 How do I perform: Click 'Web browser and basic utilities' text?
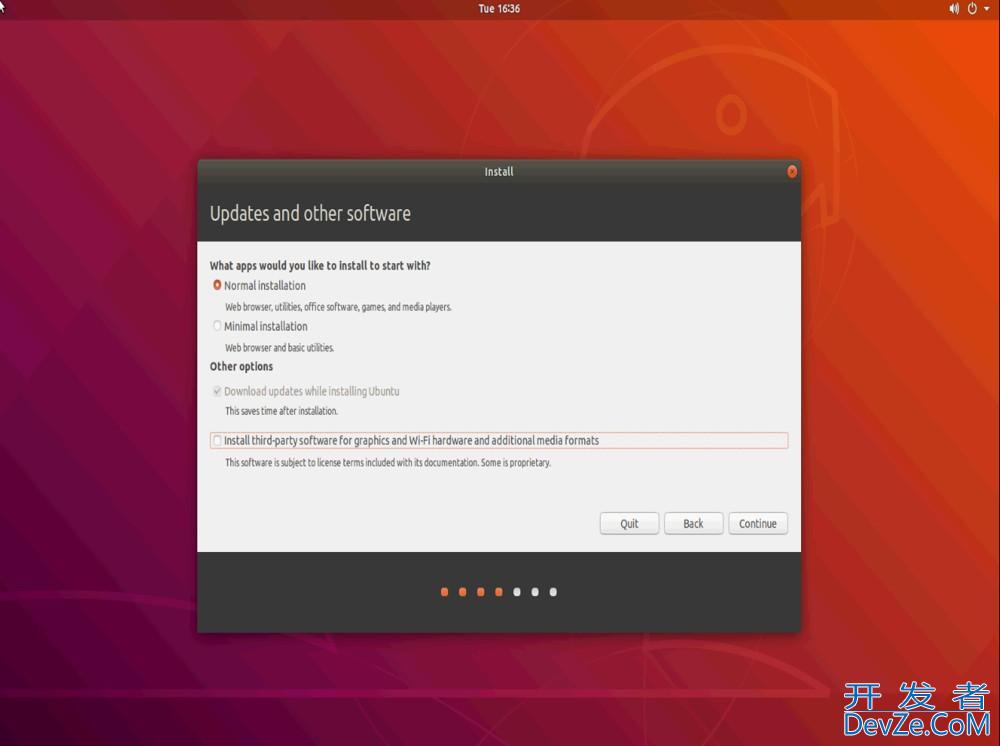tap(279, 347)
